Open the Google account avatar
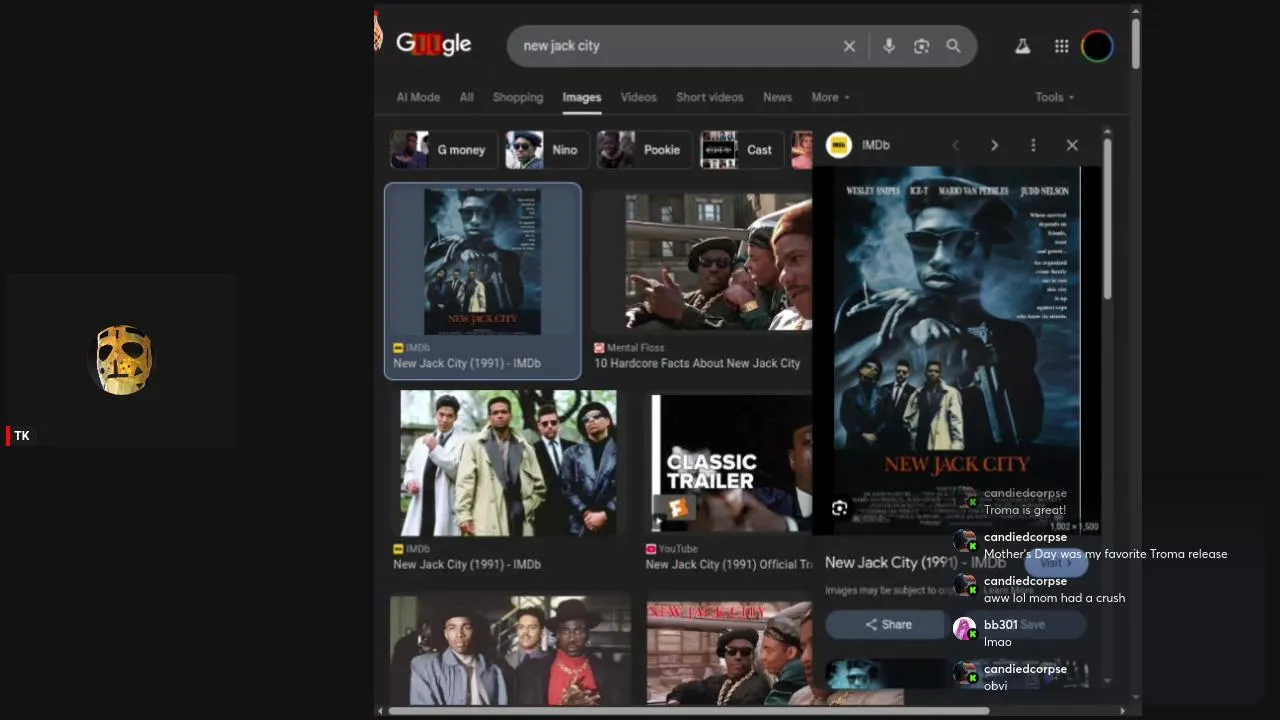This screenshot has height=720, width=1280. click(x=1097, y=46)
